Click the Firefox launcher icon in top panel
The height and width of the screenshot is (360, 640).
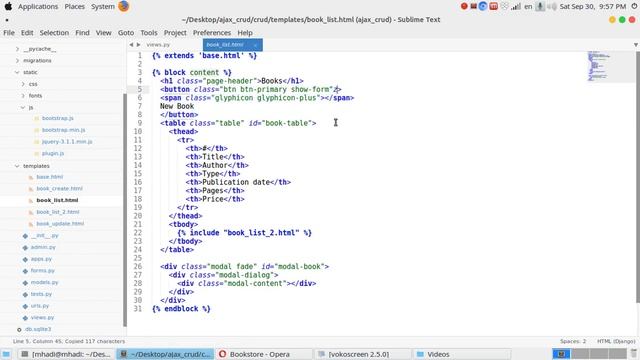point(124,6)
